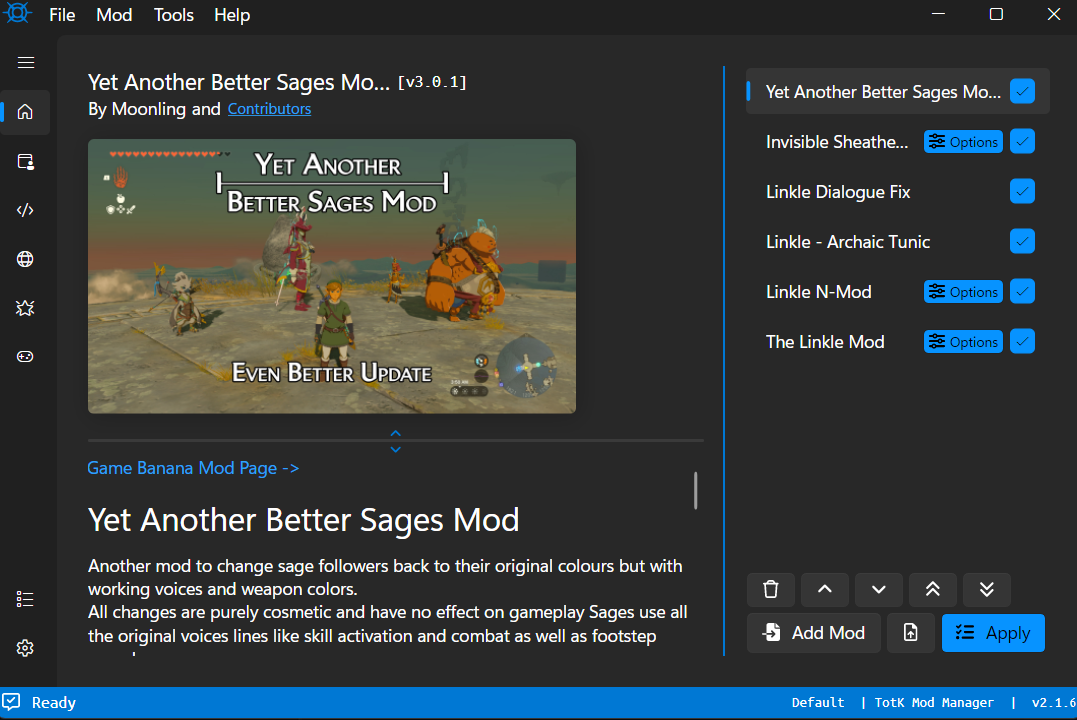Move selected mod up one position
The height and width of the screenshot is (720, 1077).
pyautogui.click(x=825, y=589)
